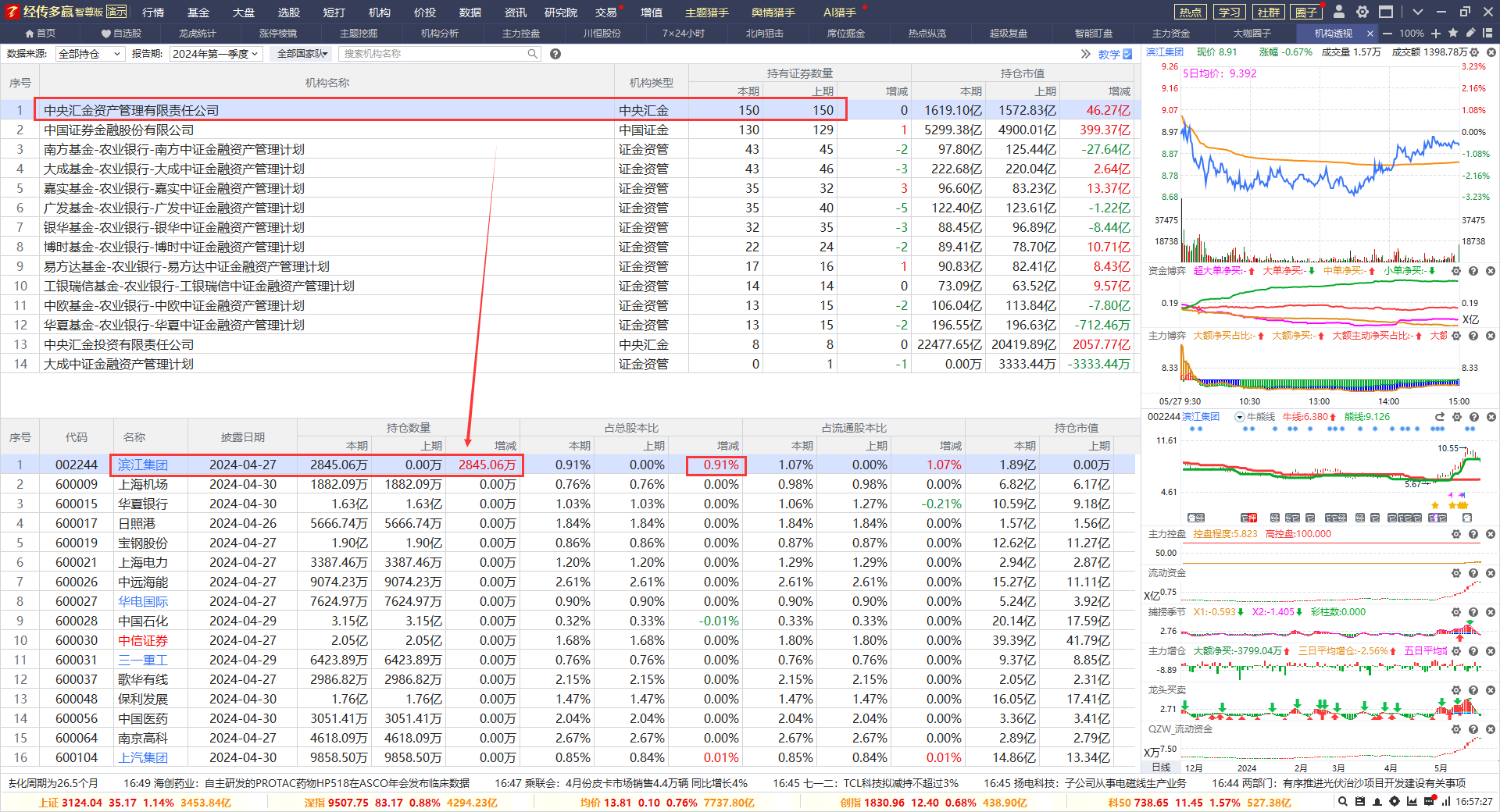Select row 中国证券金融股份有限公司

coord(569,130)
